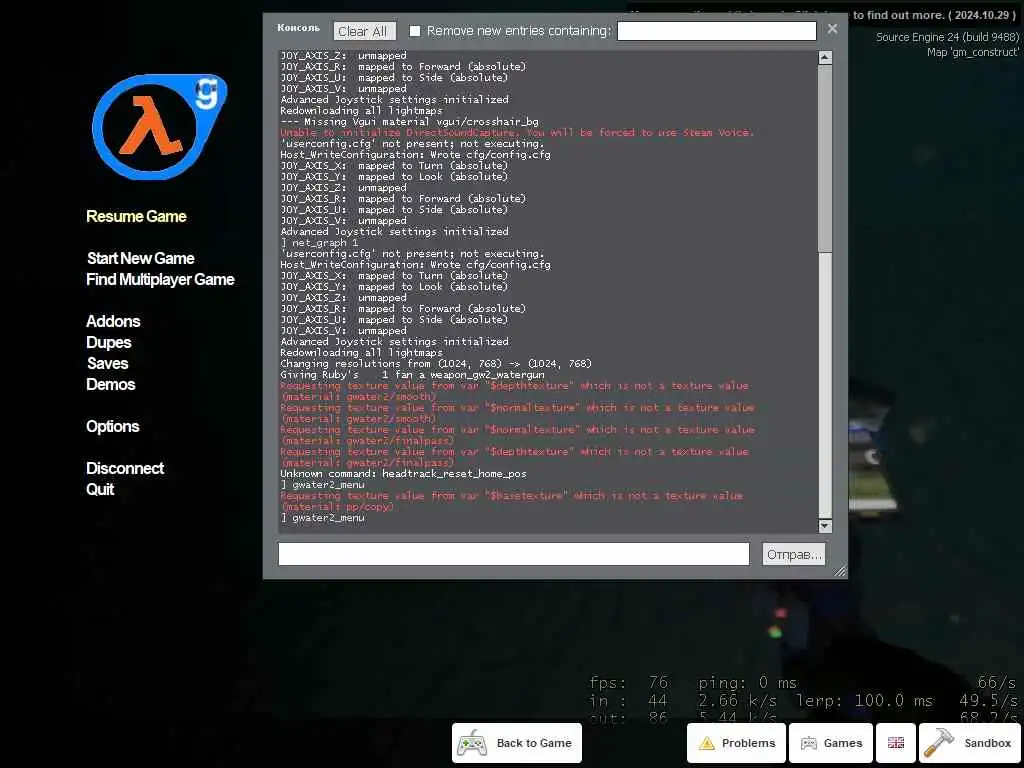Click the hammer Sandbox gamemode icon
The height and width of the screenshot is (768, 1024).
click(939, 743)
